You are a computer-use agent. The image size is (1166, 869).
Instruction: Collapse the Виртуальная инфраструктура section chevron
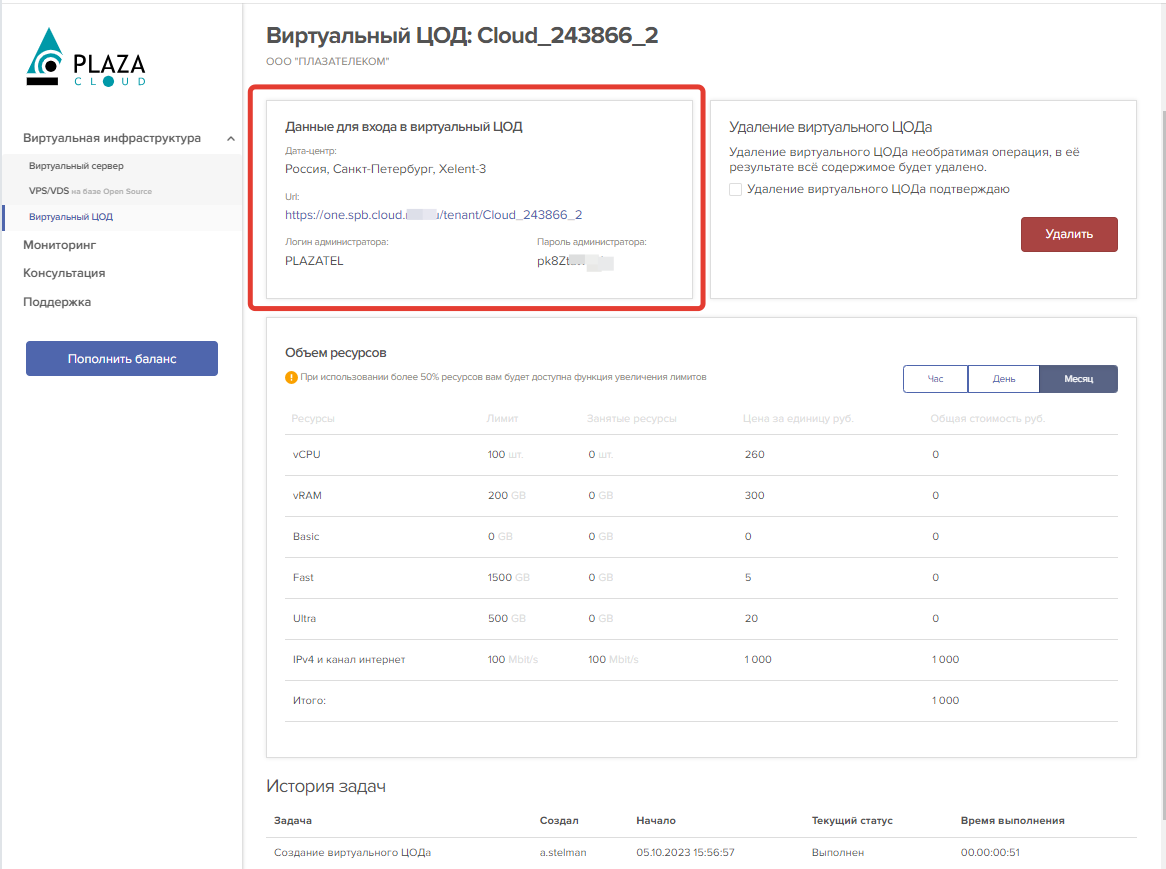[231, 139]
